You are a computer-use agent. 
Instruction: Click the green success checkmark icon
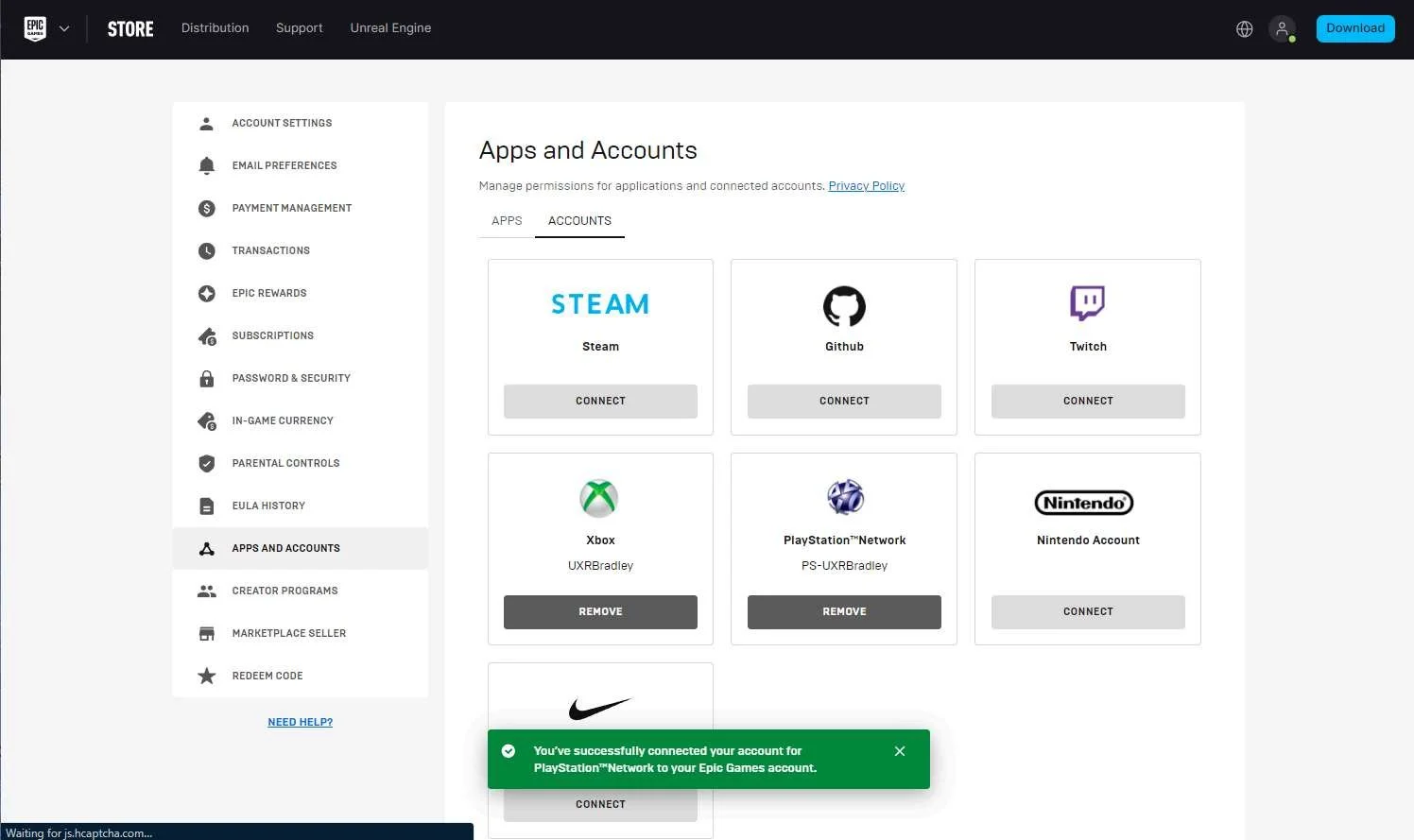pos(509,751)
